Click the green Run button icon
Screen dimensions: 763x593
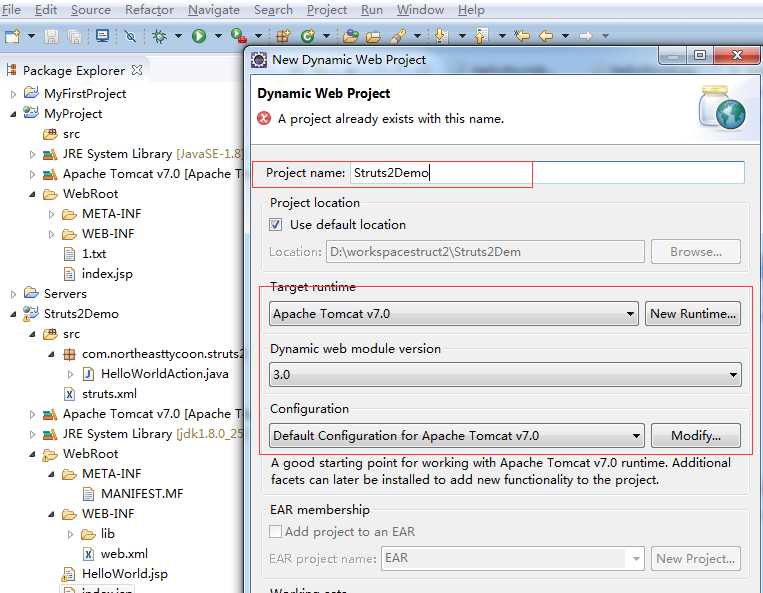point(199,36)
